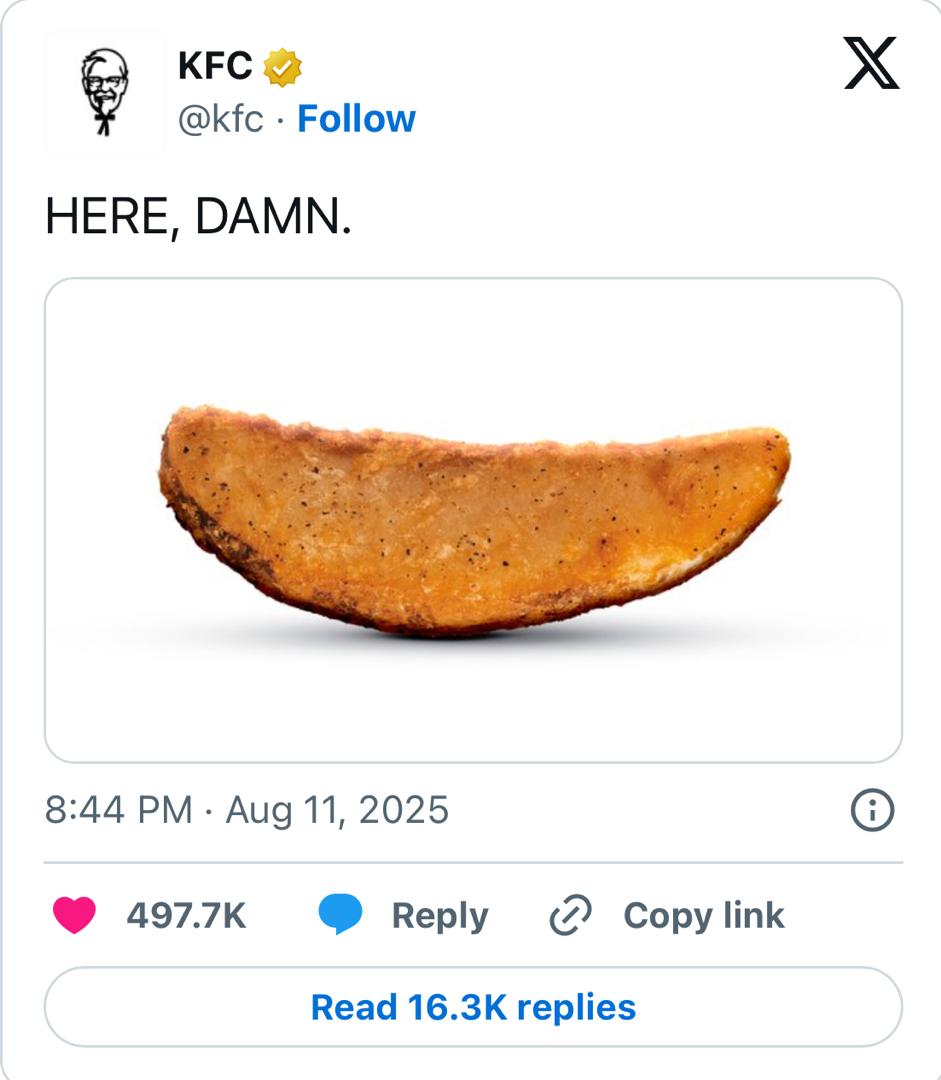Click the 497.7K likes count

coord(186,915)
